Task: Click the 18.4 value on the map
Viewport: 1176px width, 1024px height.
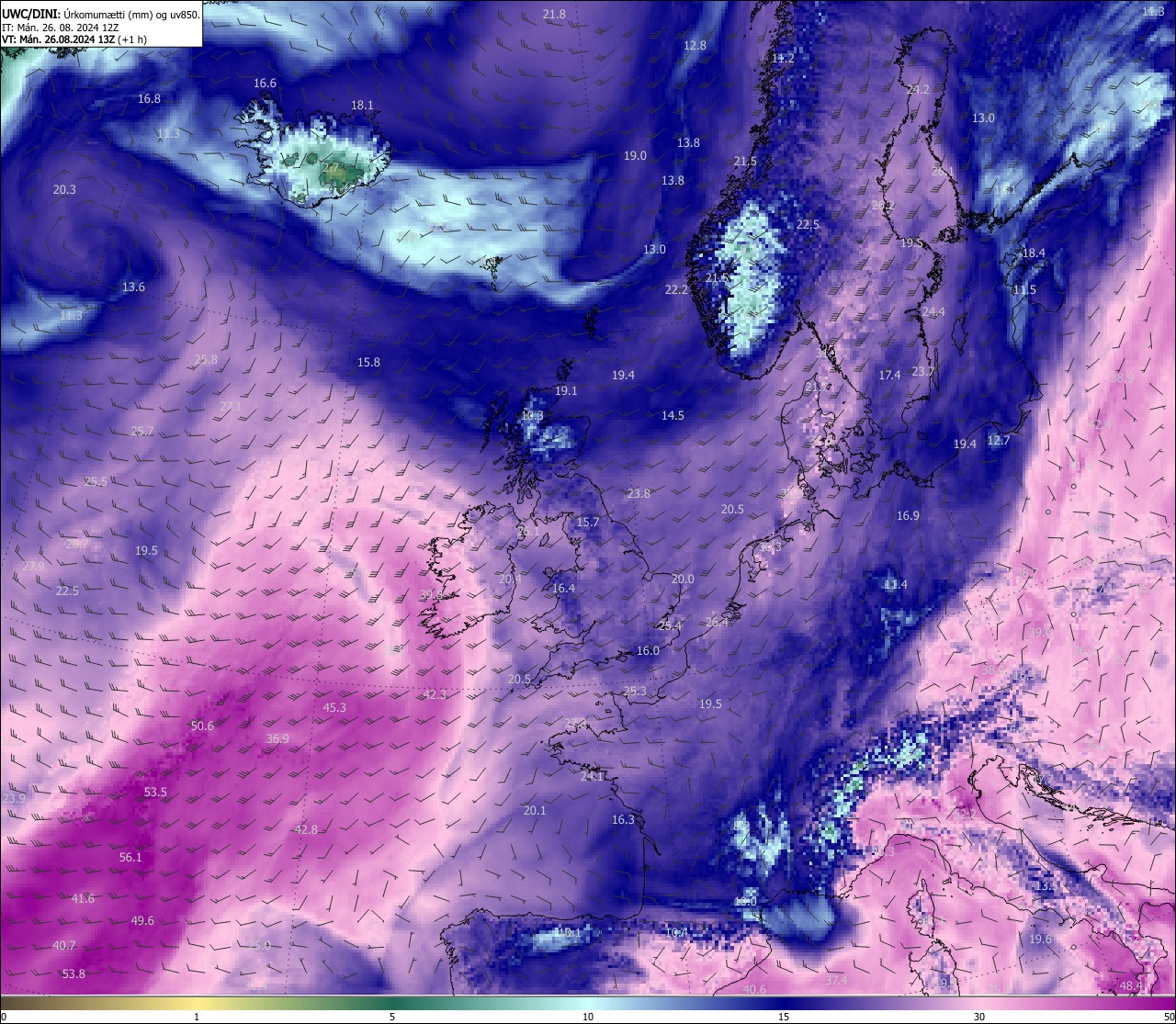Action: [x=1034, y=253]
